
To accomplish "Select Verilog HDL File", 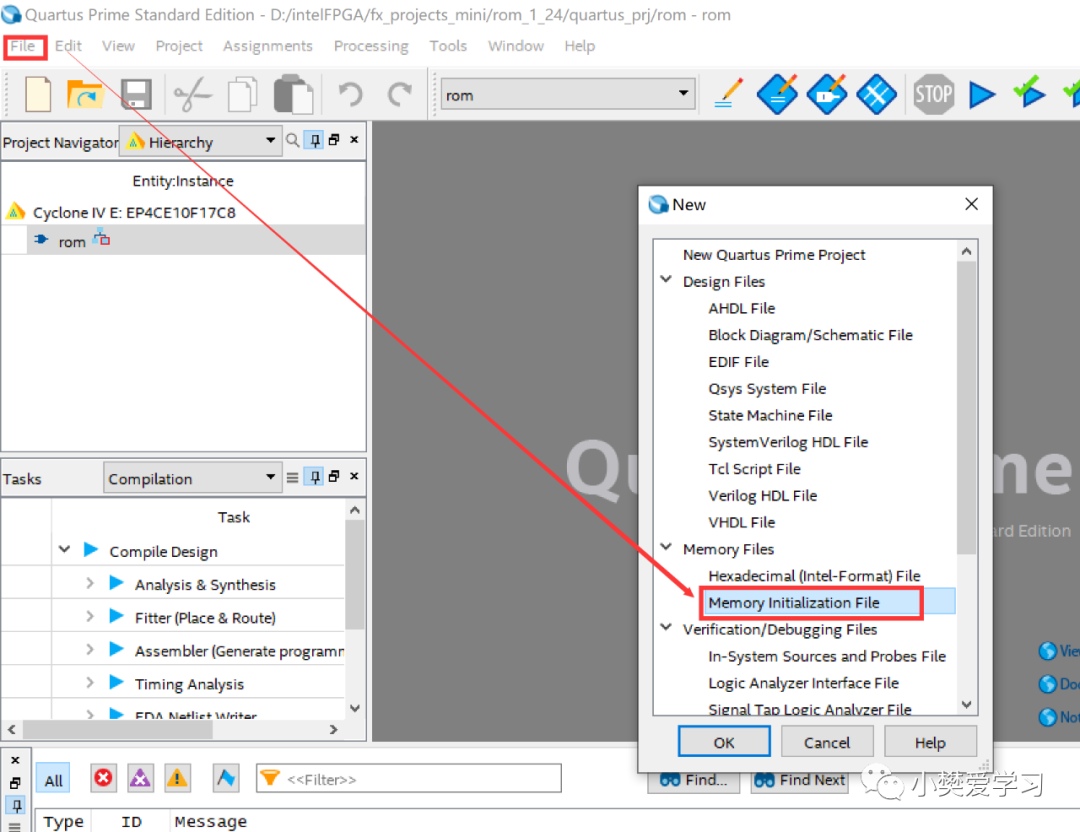I will [x=762, y=495].
